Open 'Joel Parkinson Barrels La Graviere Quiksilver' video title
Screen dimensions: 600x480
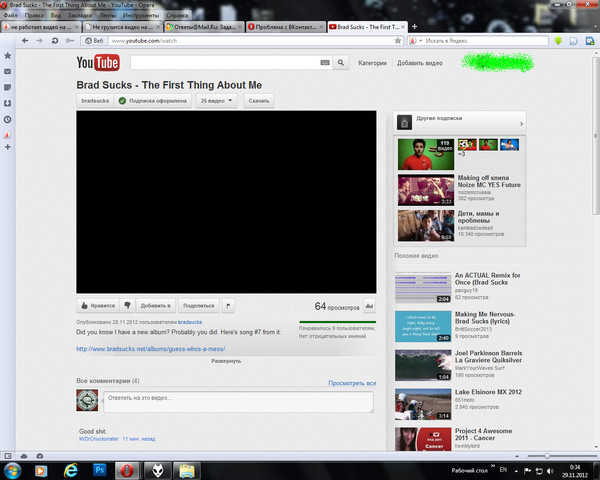coord(488,356)
